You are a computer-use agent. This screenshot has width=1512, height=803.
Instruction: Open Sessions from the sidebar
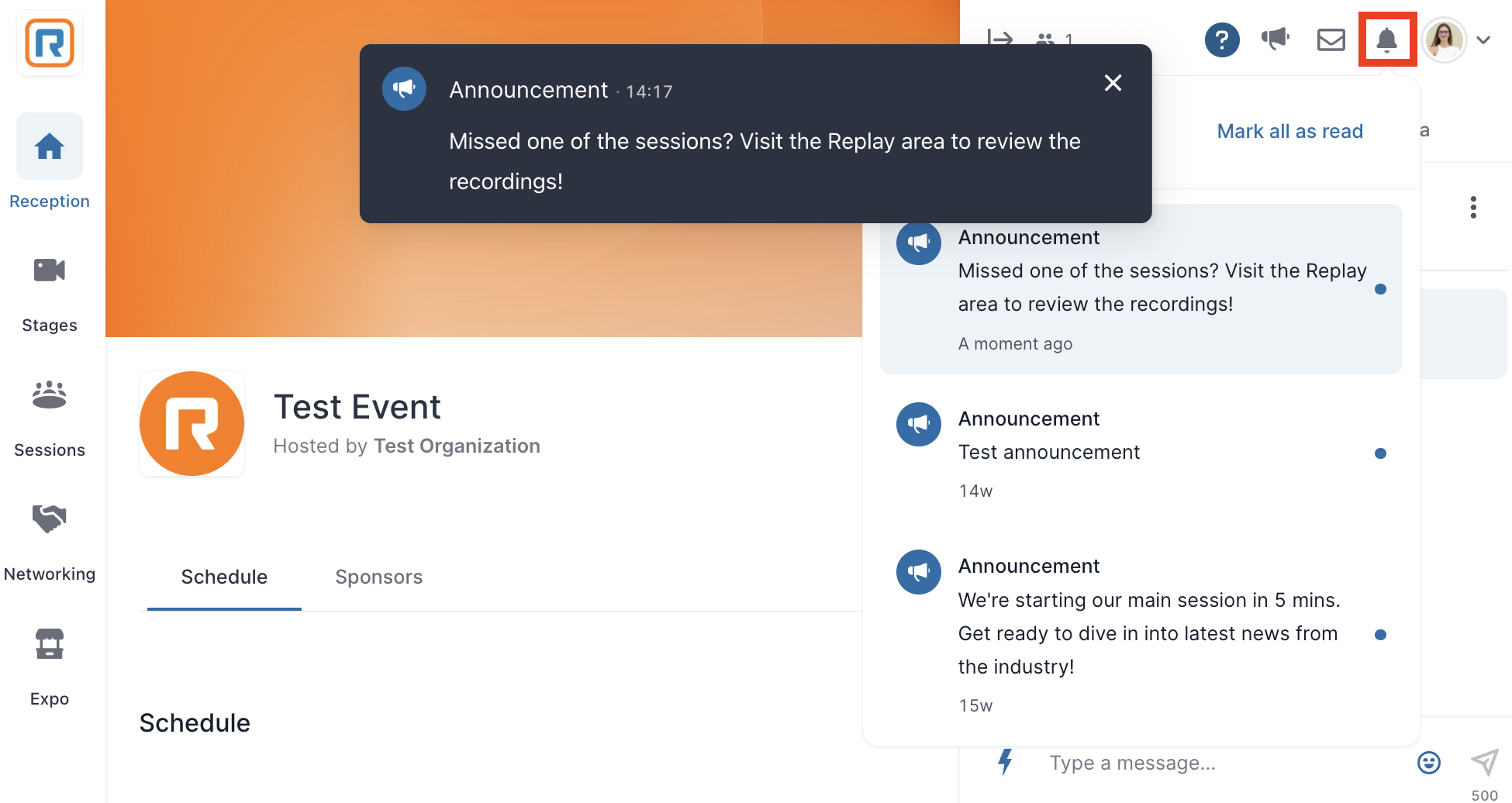(x=50, y=419)
